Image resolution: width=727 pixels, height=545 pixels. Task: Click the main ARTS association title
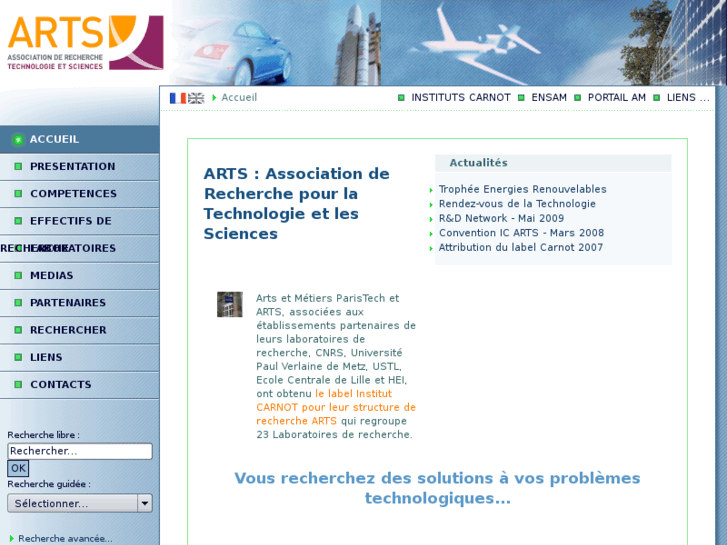coord(297,204)
